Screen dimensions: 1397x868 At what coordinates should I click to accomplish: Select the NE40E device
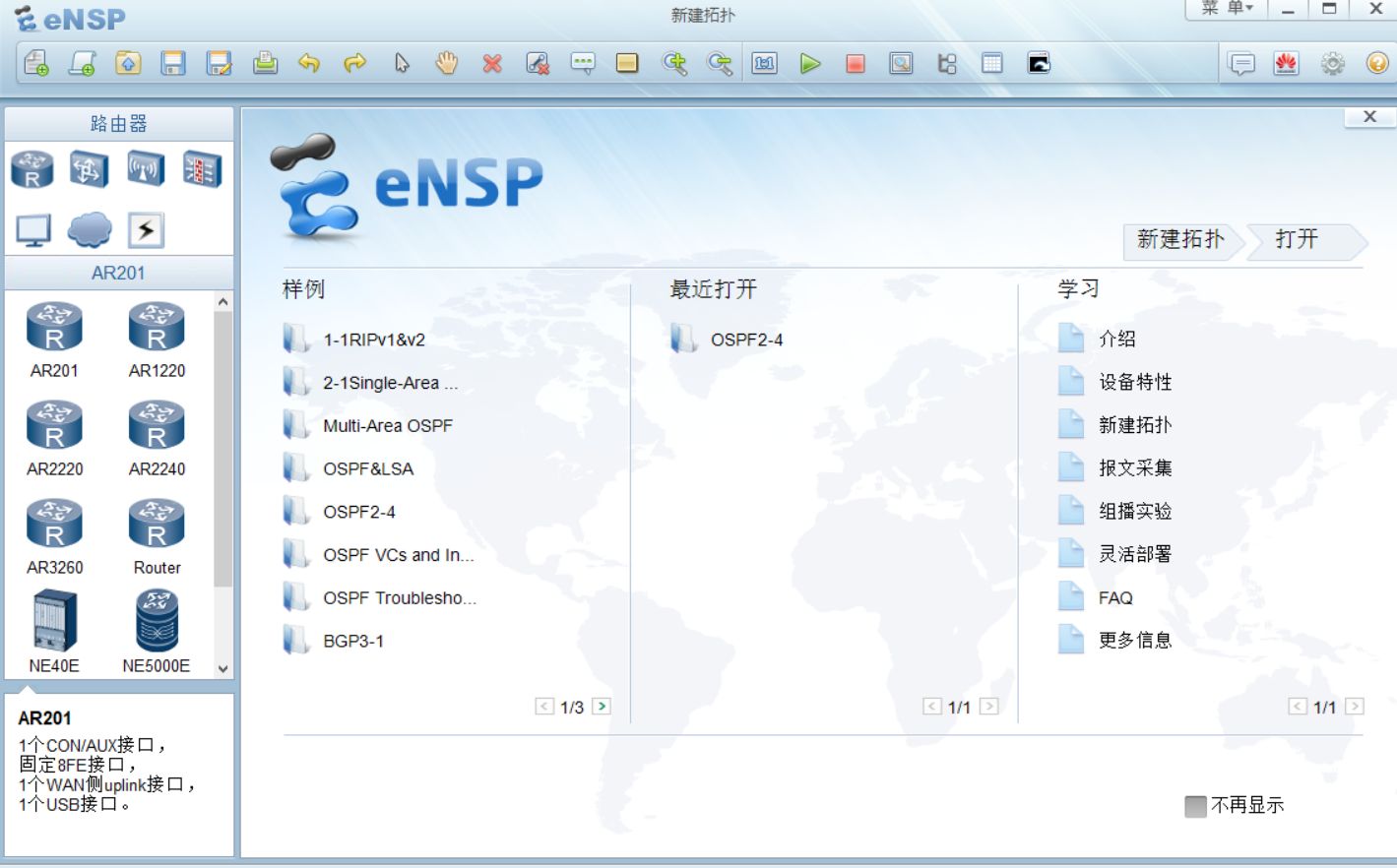pyautogui.click(x=54, y=632)
